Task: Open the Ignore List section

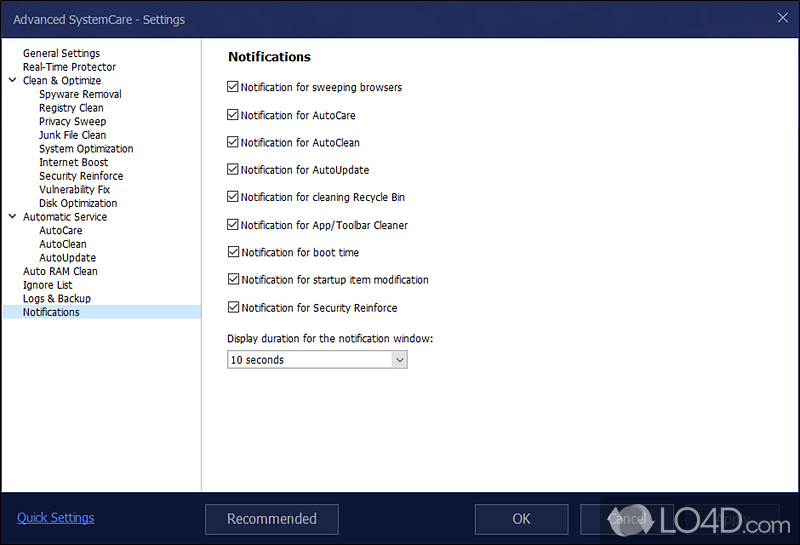Action: [x=47, y=285]
